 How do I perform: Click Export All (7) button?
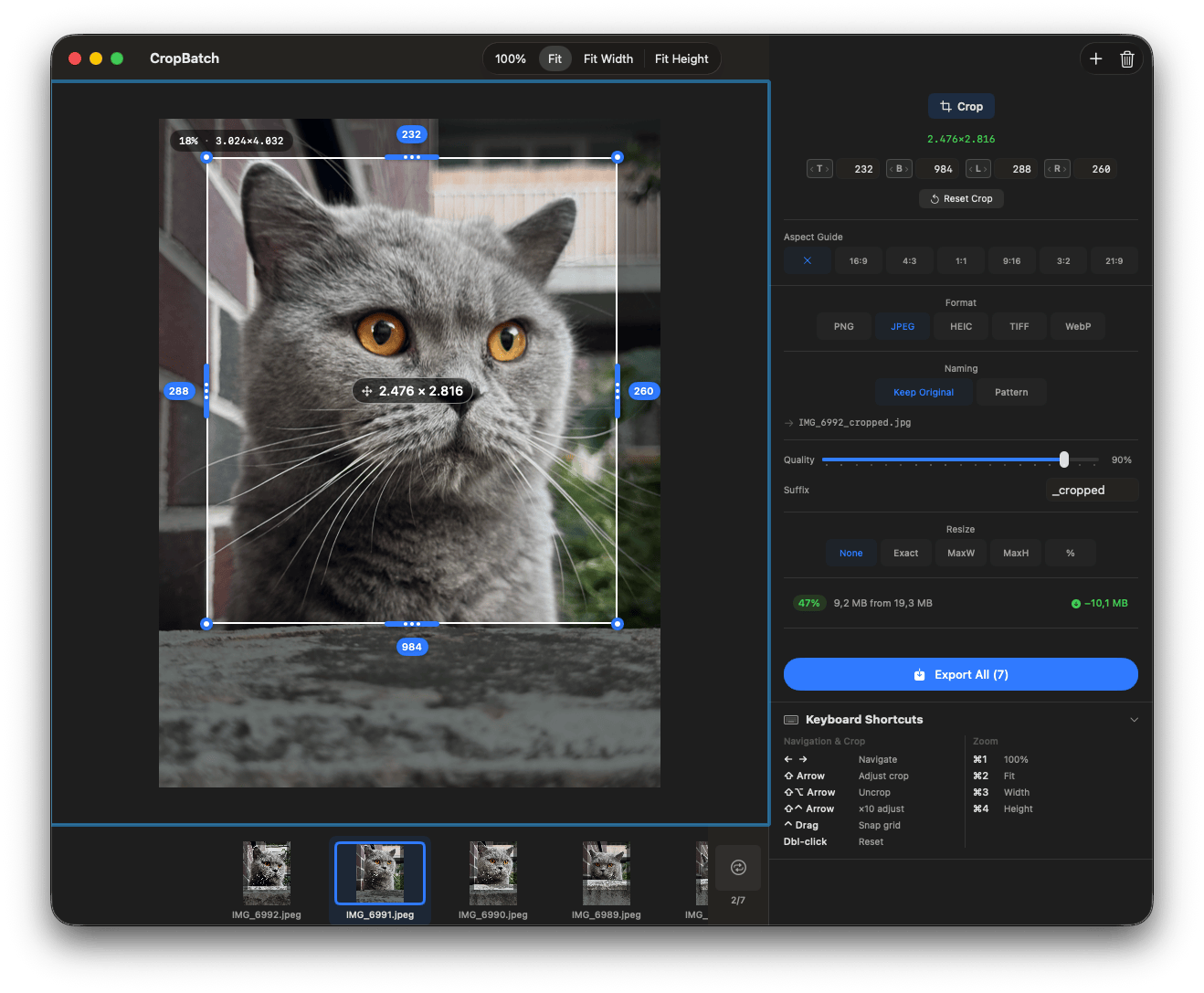tap(961, 674)
